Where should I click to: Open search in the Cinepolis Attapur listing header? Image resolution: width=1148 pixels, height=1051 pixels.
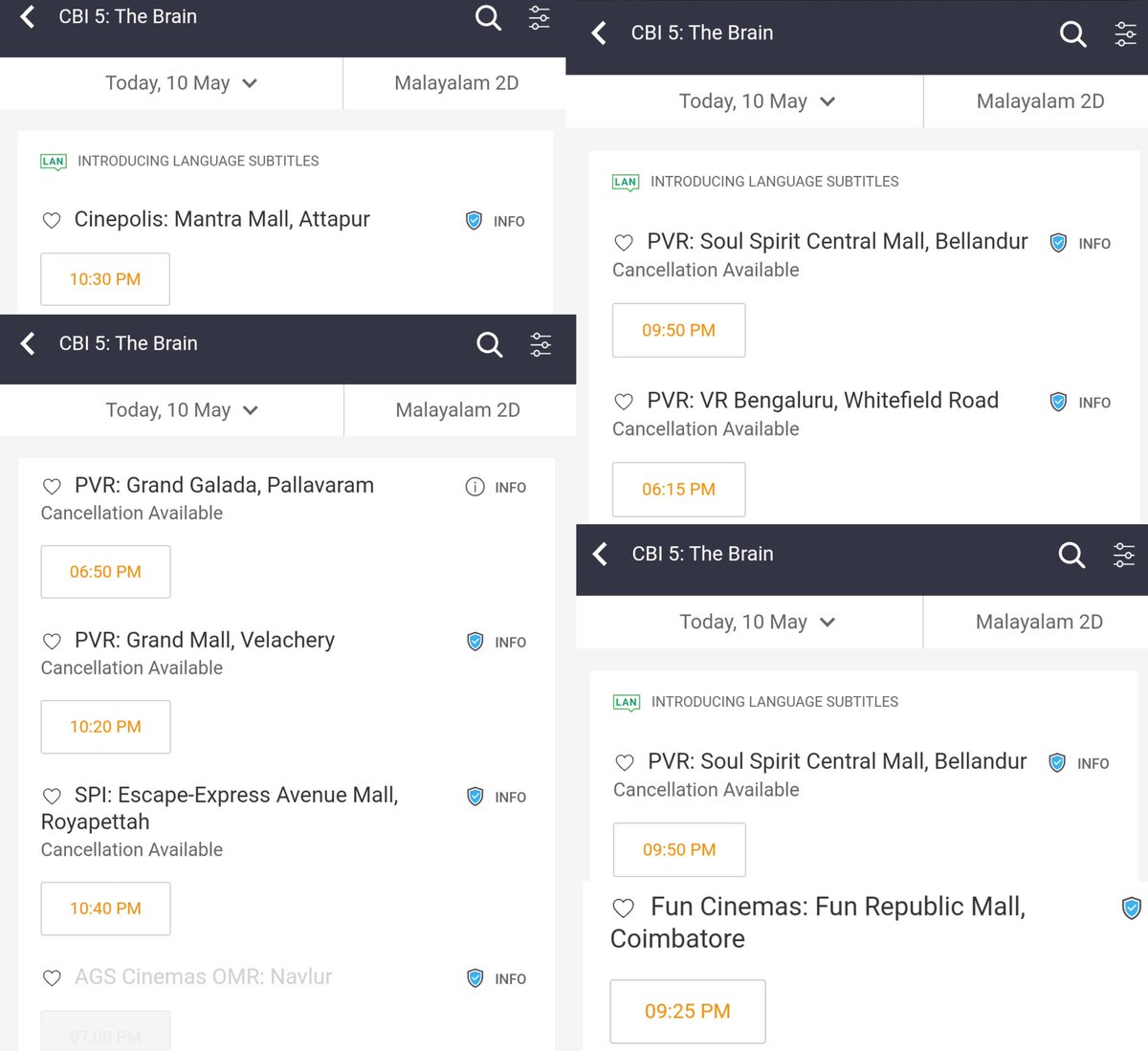tap(488, 17)
